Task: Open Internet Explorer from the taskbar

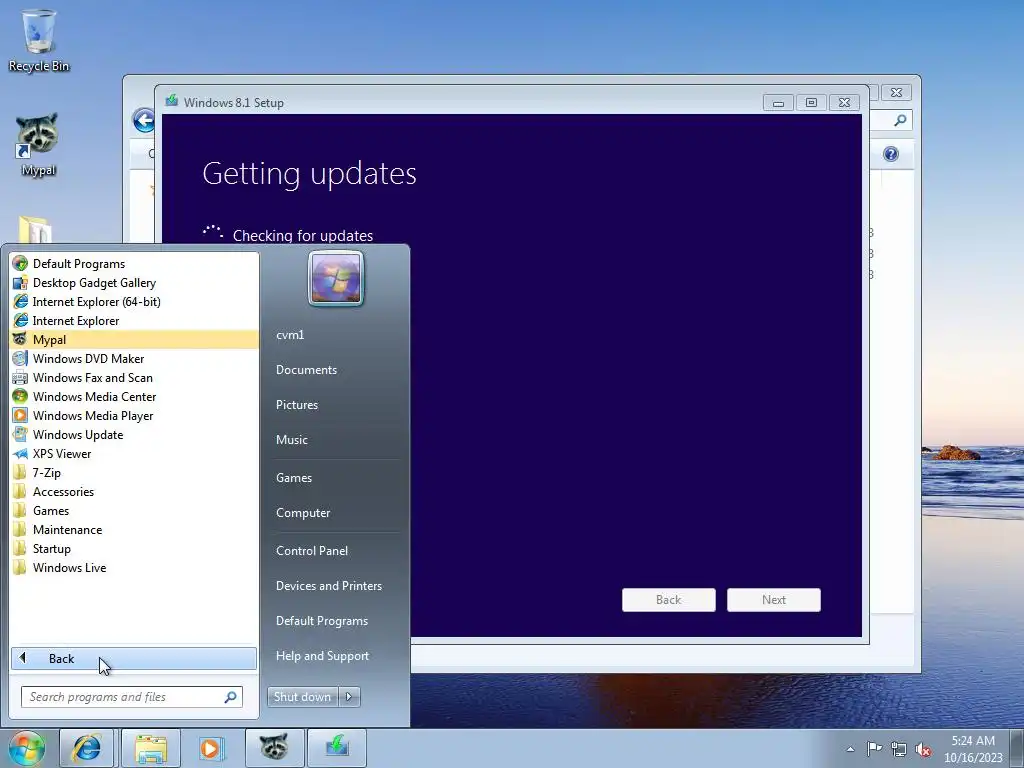Action: pos(87,748)
